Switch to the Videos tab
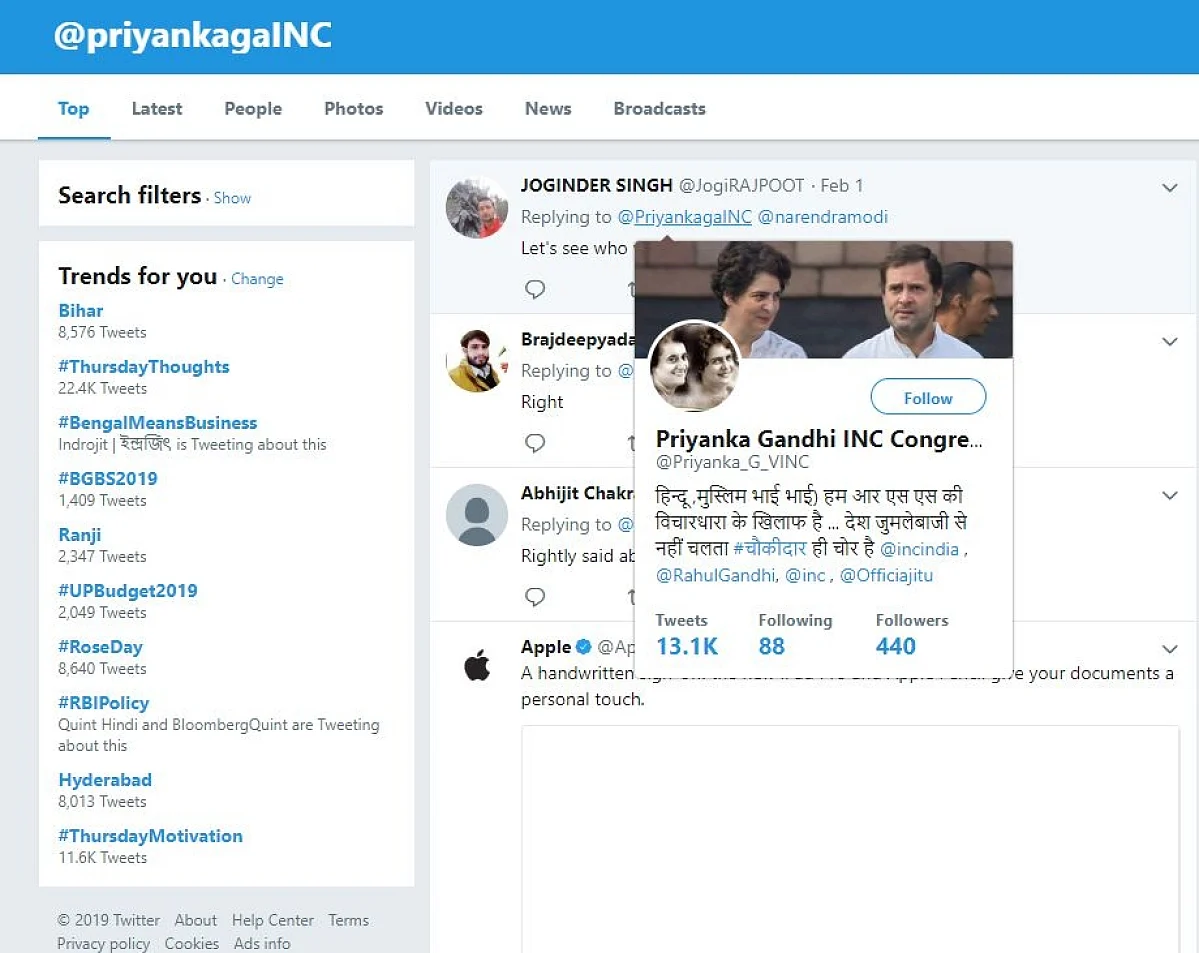Image resolution: width=1199 pixels, height=953 pixels. click(453, 109)
